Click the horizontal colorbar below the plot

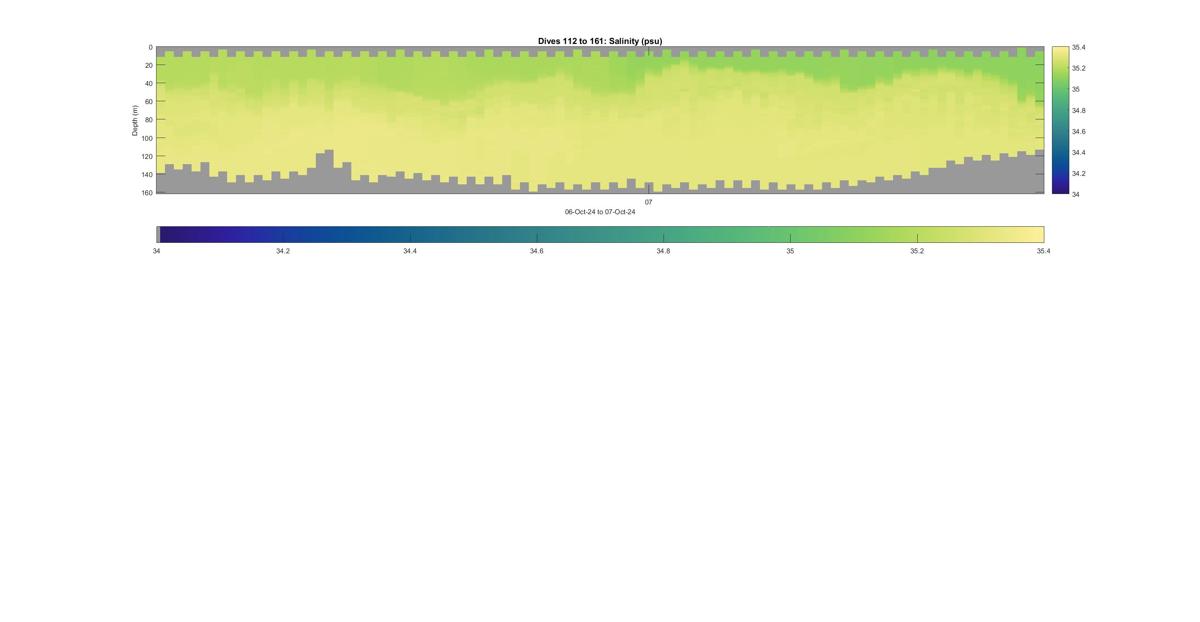click(x=600, y=234)
